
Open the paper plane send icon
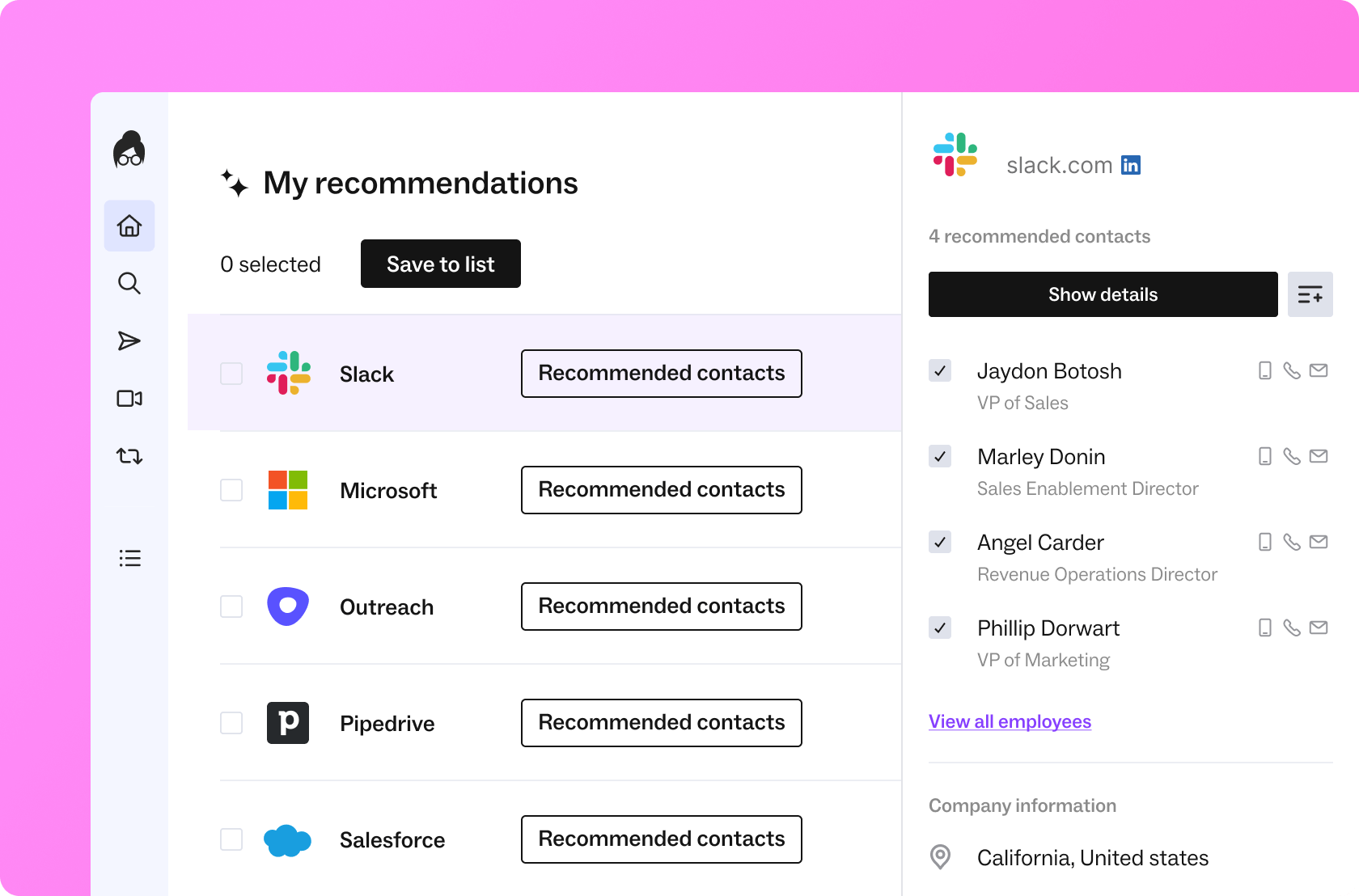coord(129,340)
